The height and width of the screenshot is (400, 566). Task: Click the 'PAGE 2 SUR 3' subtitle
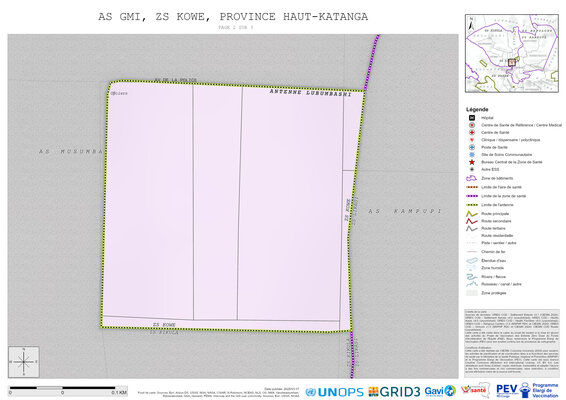click(236, 27)
